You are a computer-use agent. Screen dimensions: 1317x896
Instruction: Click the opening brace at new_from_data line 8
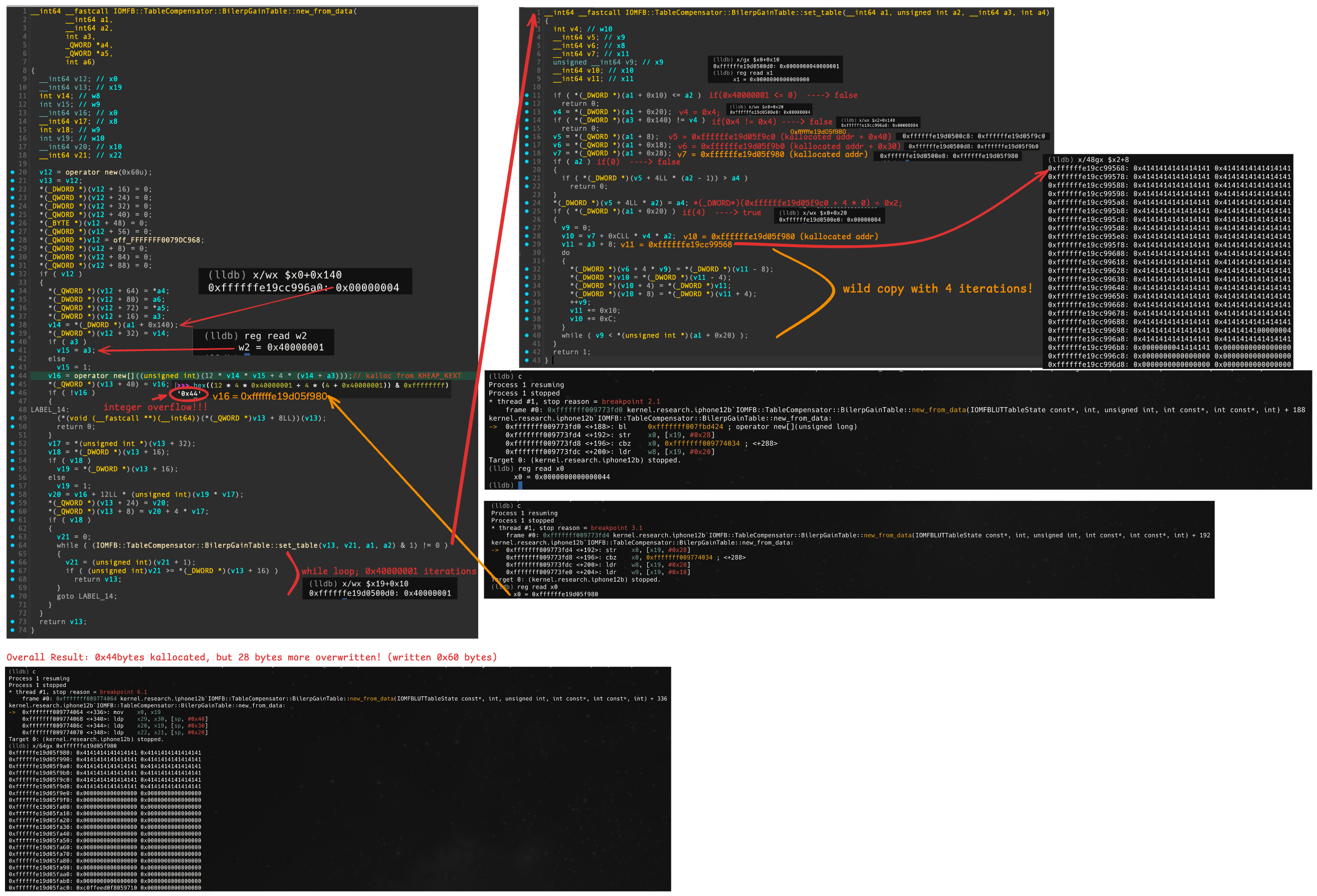33,71
